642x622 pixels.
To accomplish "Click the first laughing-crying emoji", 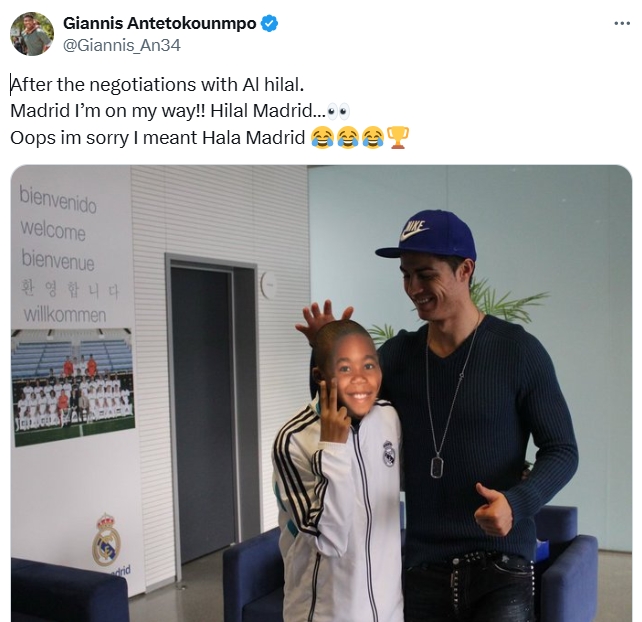I will tap(322, 138).
